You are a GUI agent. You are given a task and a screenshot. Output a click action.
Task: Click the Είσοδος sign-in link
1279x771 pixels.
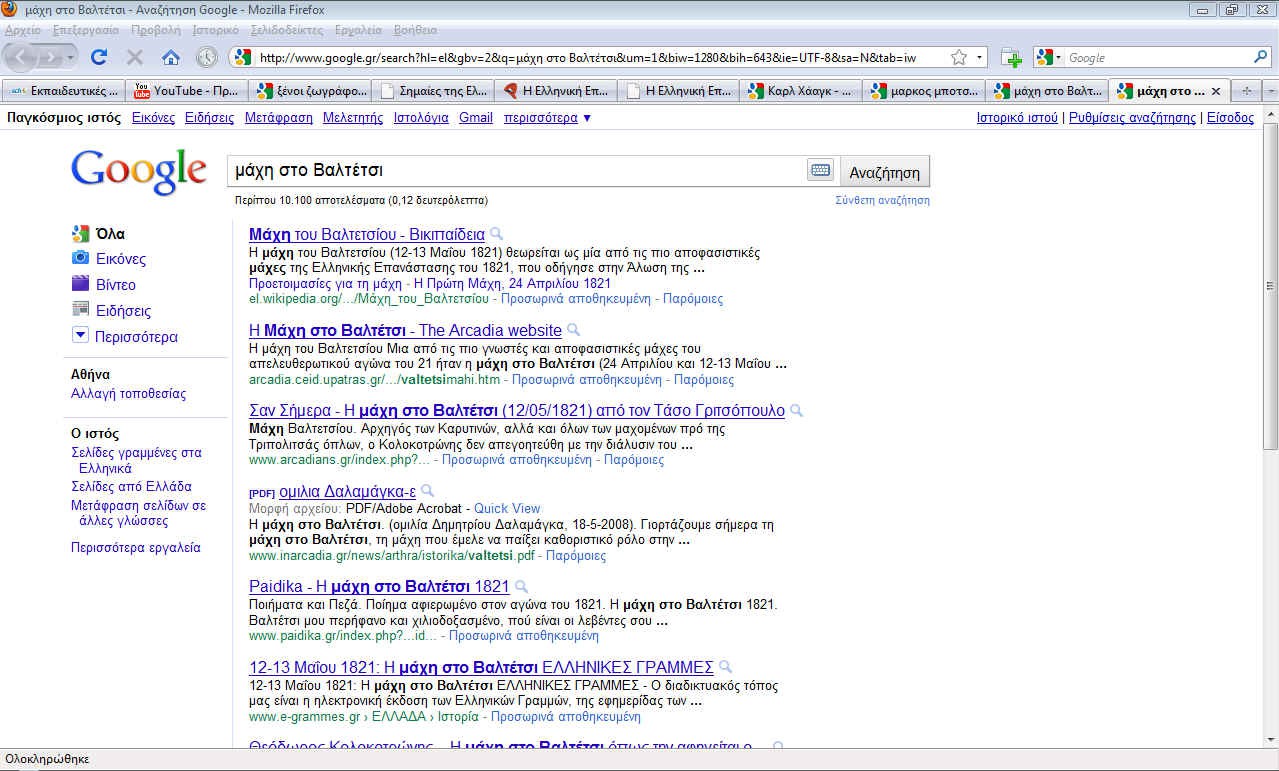pos(1230,118)
